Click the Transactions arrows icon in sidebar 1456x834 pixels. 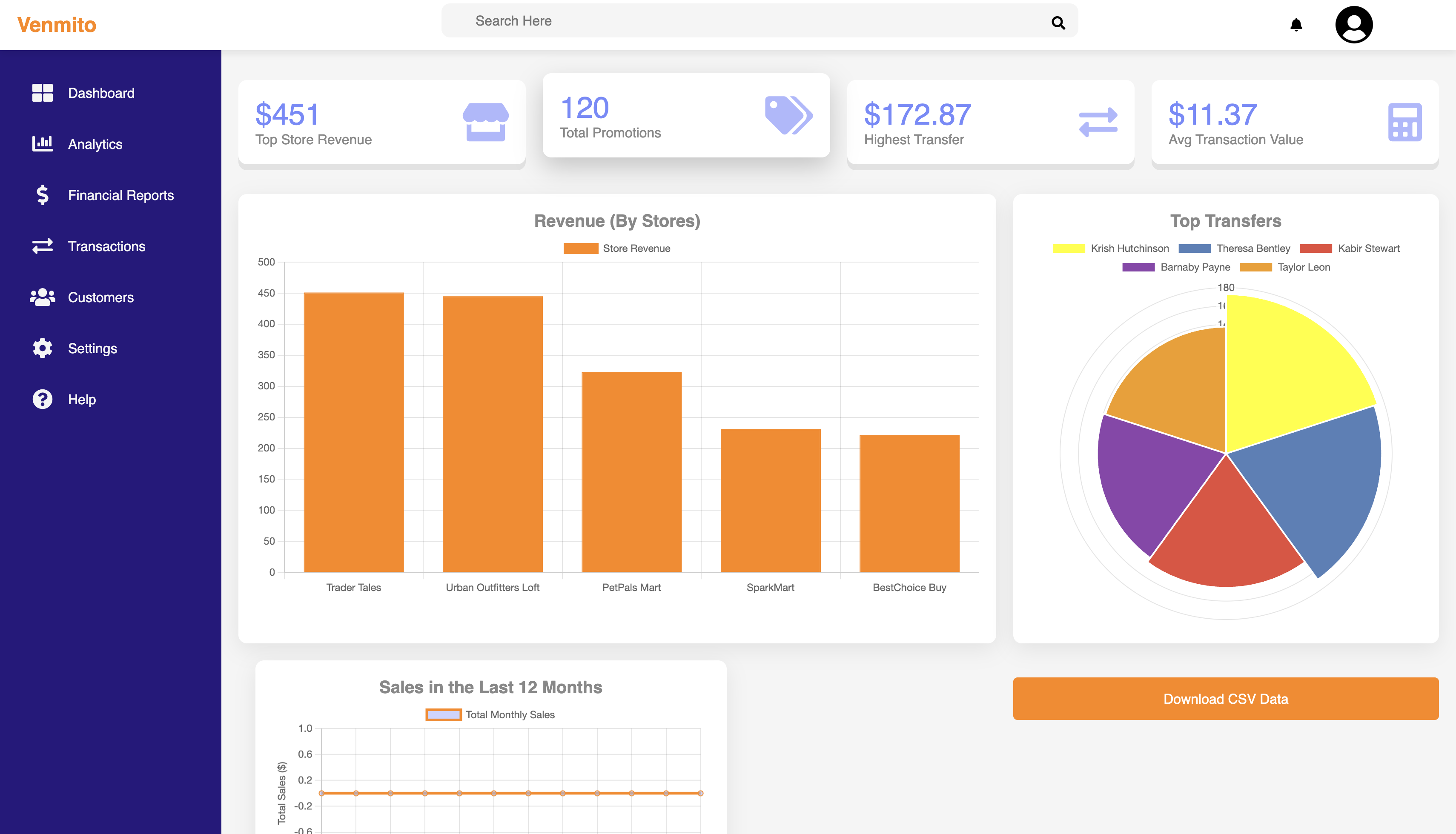(x=43, y=246)
